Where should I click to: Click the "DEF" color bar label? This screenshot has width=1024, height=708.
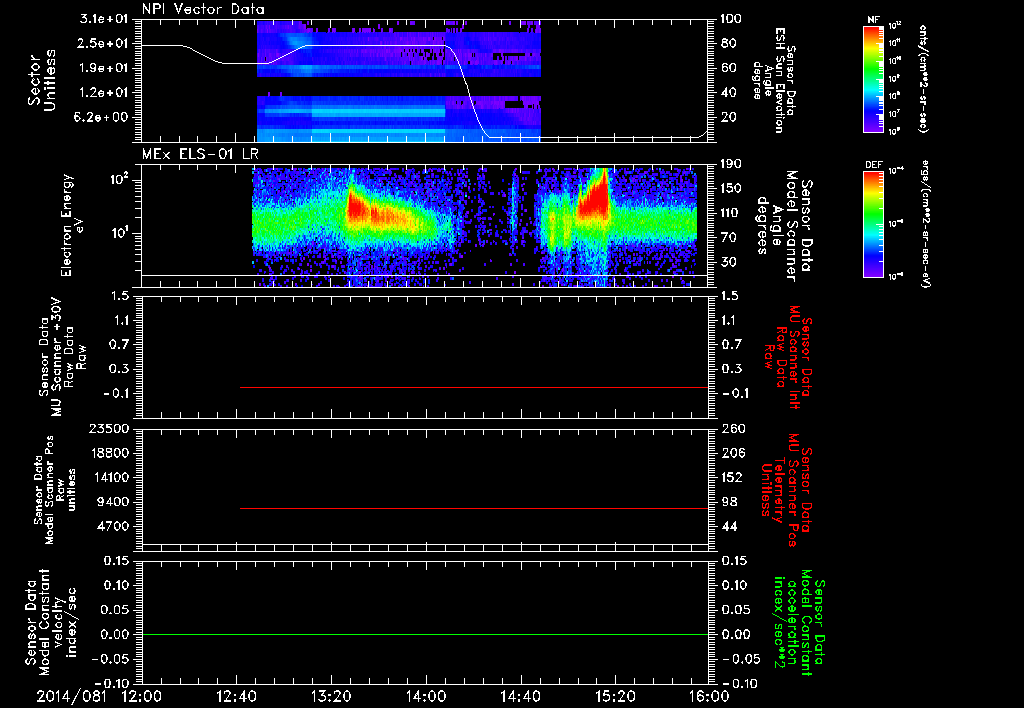tap(874, 165)
